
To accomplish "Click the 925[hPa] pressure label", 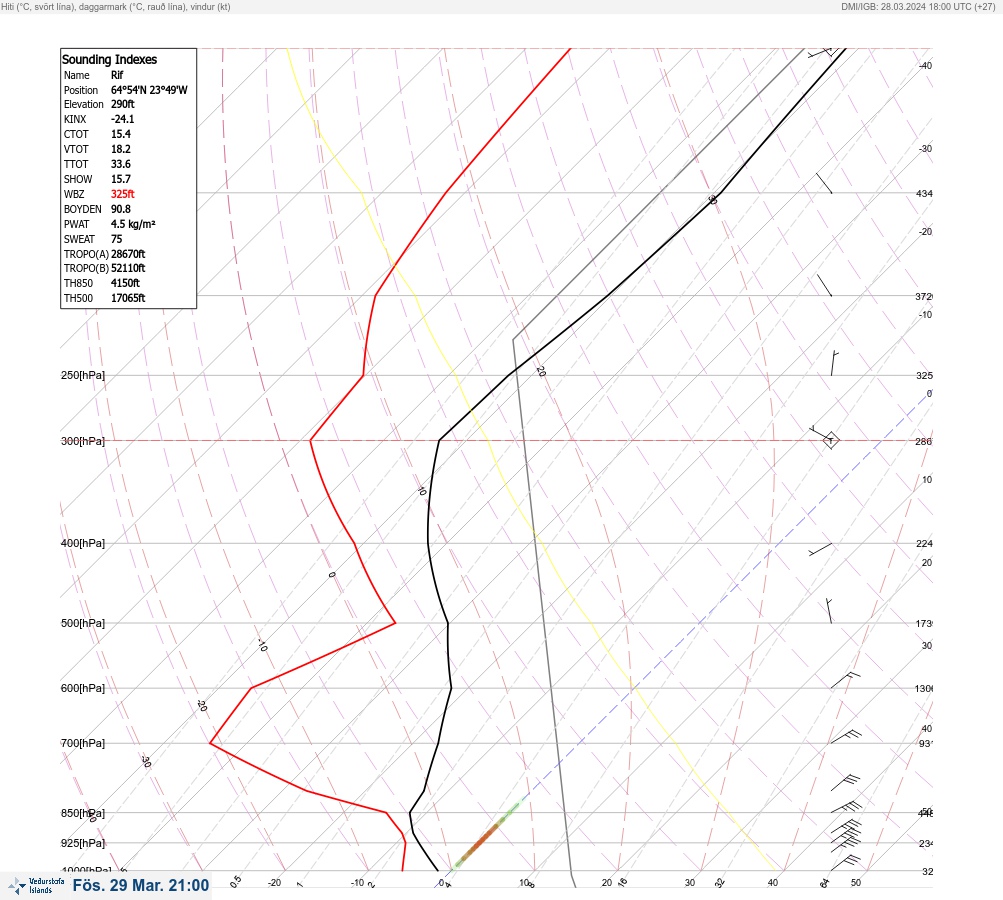I will click(x=83, y=843).
